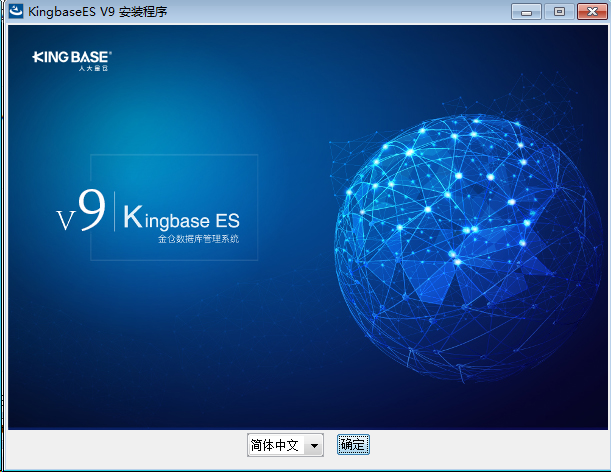
Task: Click the large K in Kingbase ES
Action: tap(133, 215)
